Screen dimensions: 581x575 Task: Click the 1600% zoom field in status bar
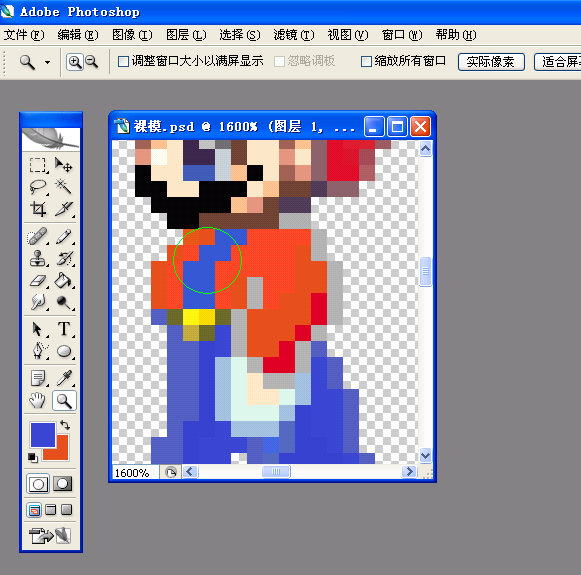[136, 473]
